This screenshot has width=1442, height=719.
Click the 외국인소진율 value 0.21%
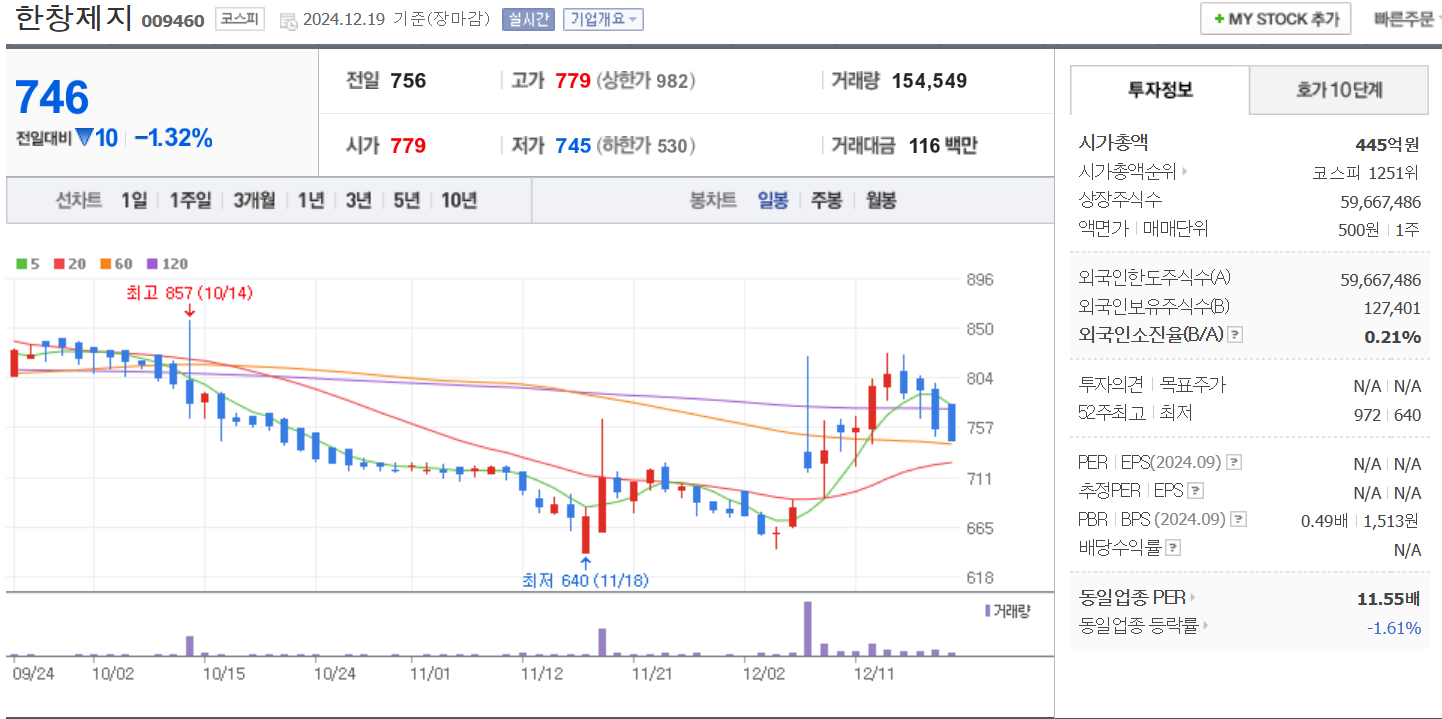click(x=1393, y=336)
